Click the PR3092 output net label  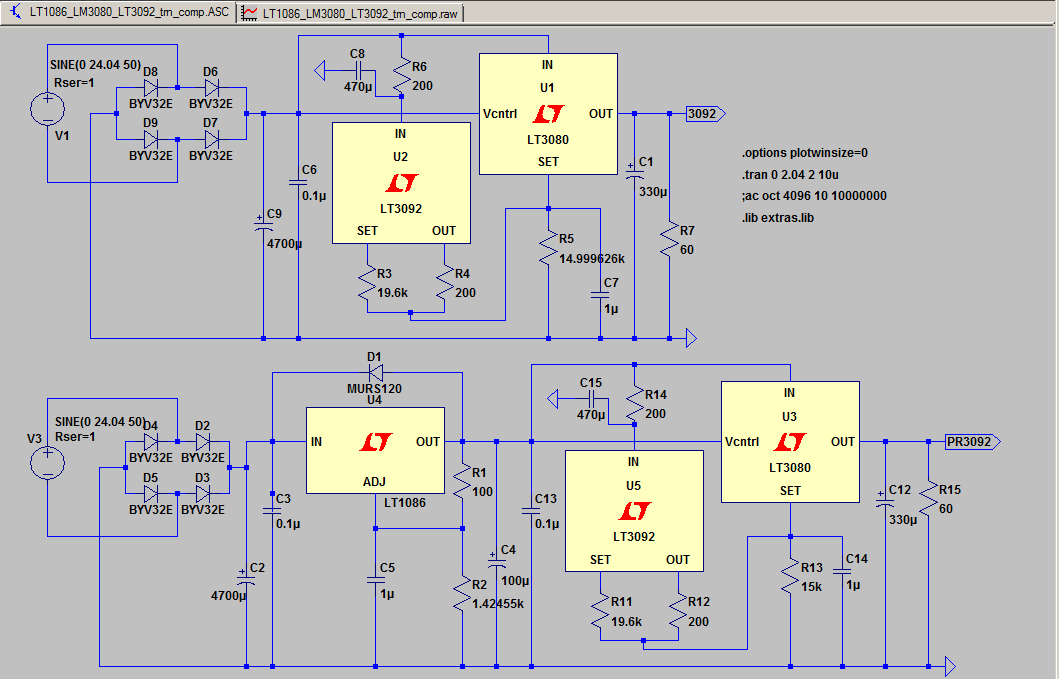[x=973, y=442]
